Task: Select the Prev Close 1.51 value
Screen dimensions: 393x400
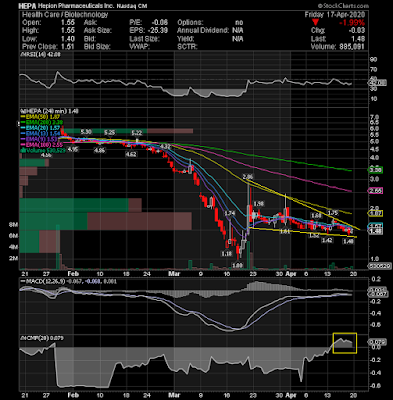Action: point(68,46)
